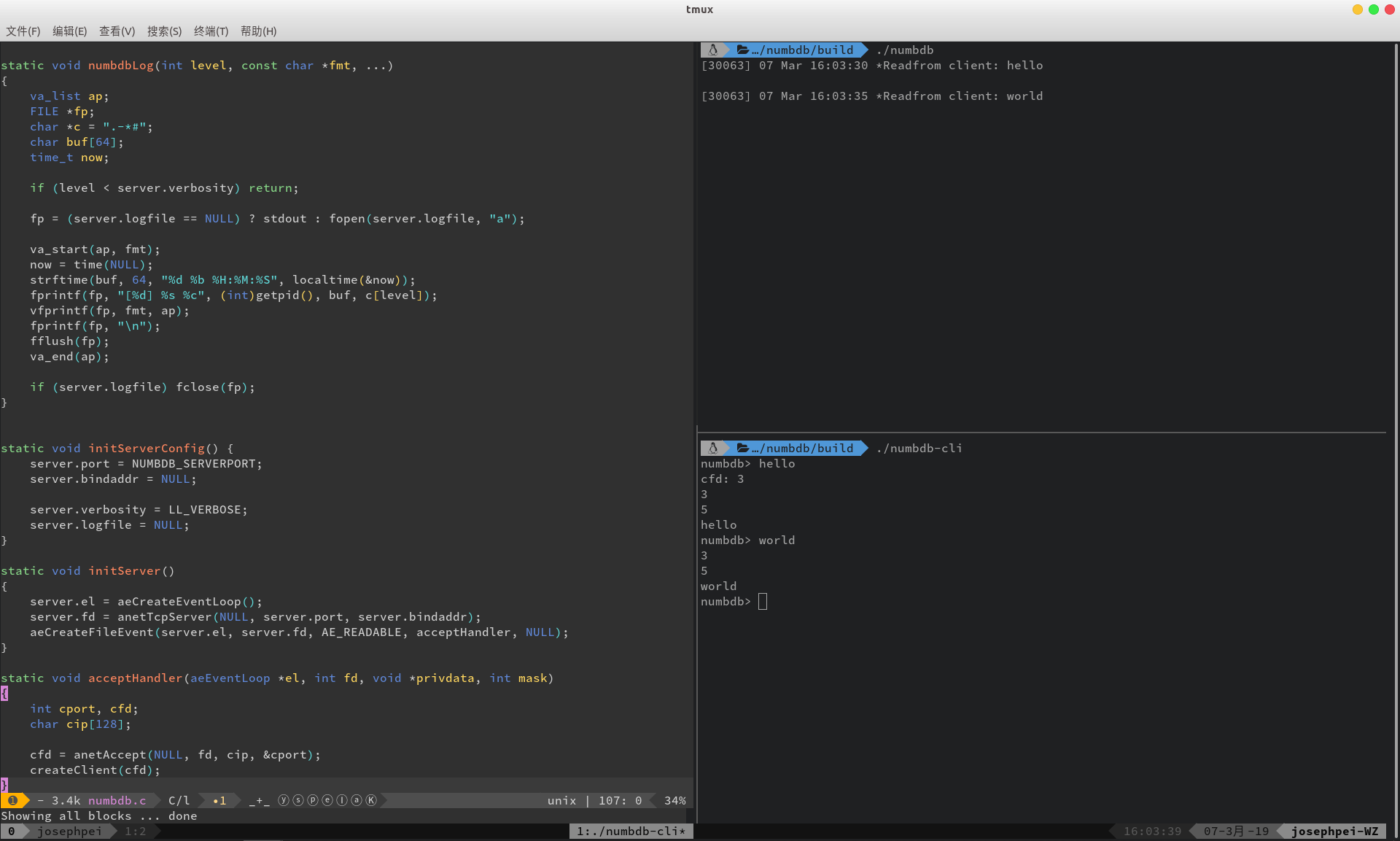Click the folder icon in the ./numbdb pane prompt
This screenshot has width=1400, height=841.
[x=743, y=50]
